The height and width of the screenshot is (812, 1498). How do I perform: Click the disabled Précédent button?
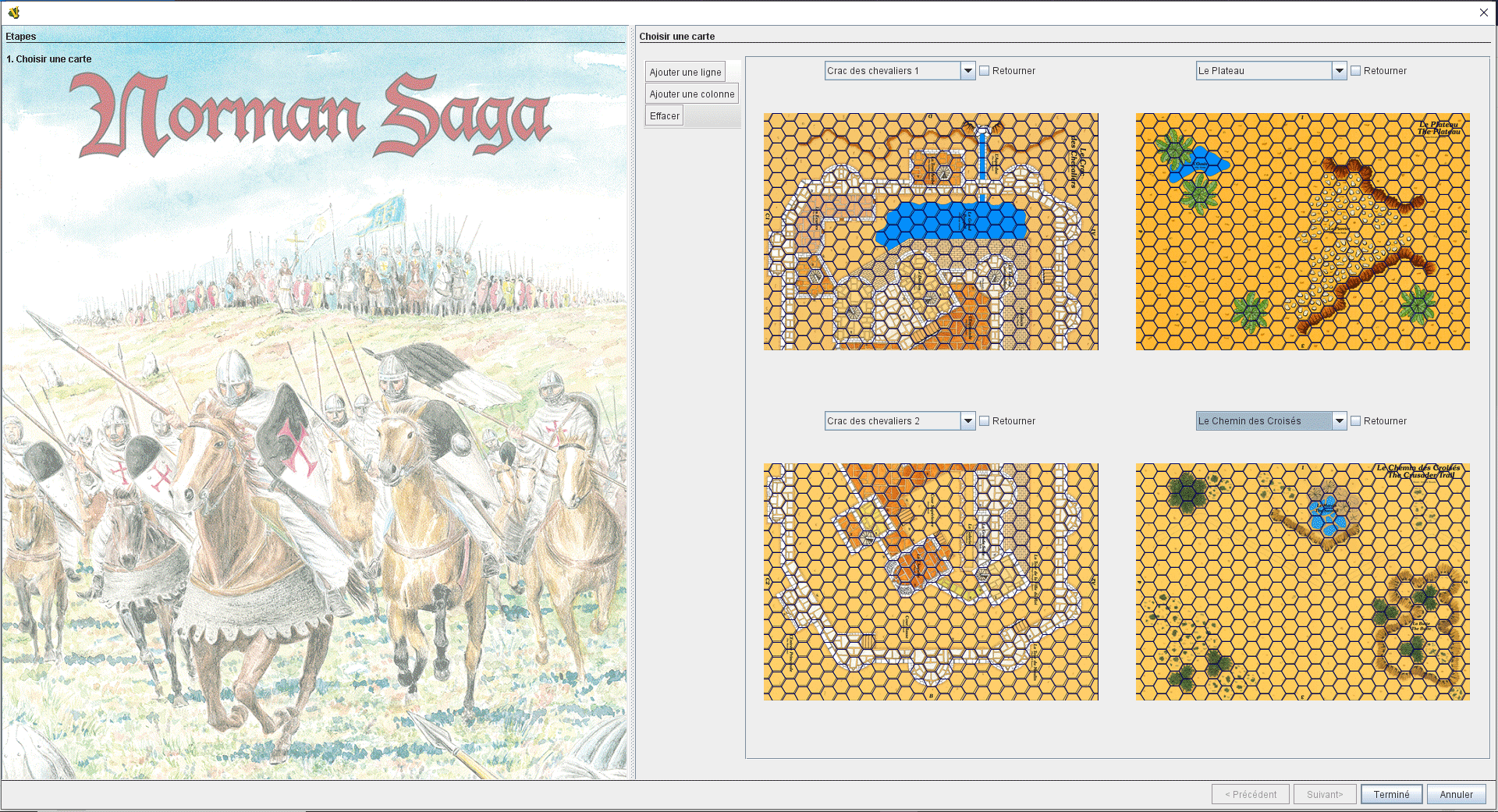(1250, 794)
